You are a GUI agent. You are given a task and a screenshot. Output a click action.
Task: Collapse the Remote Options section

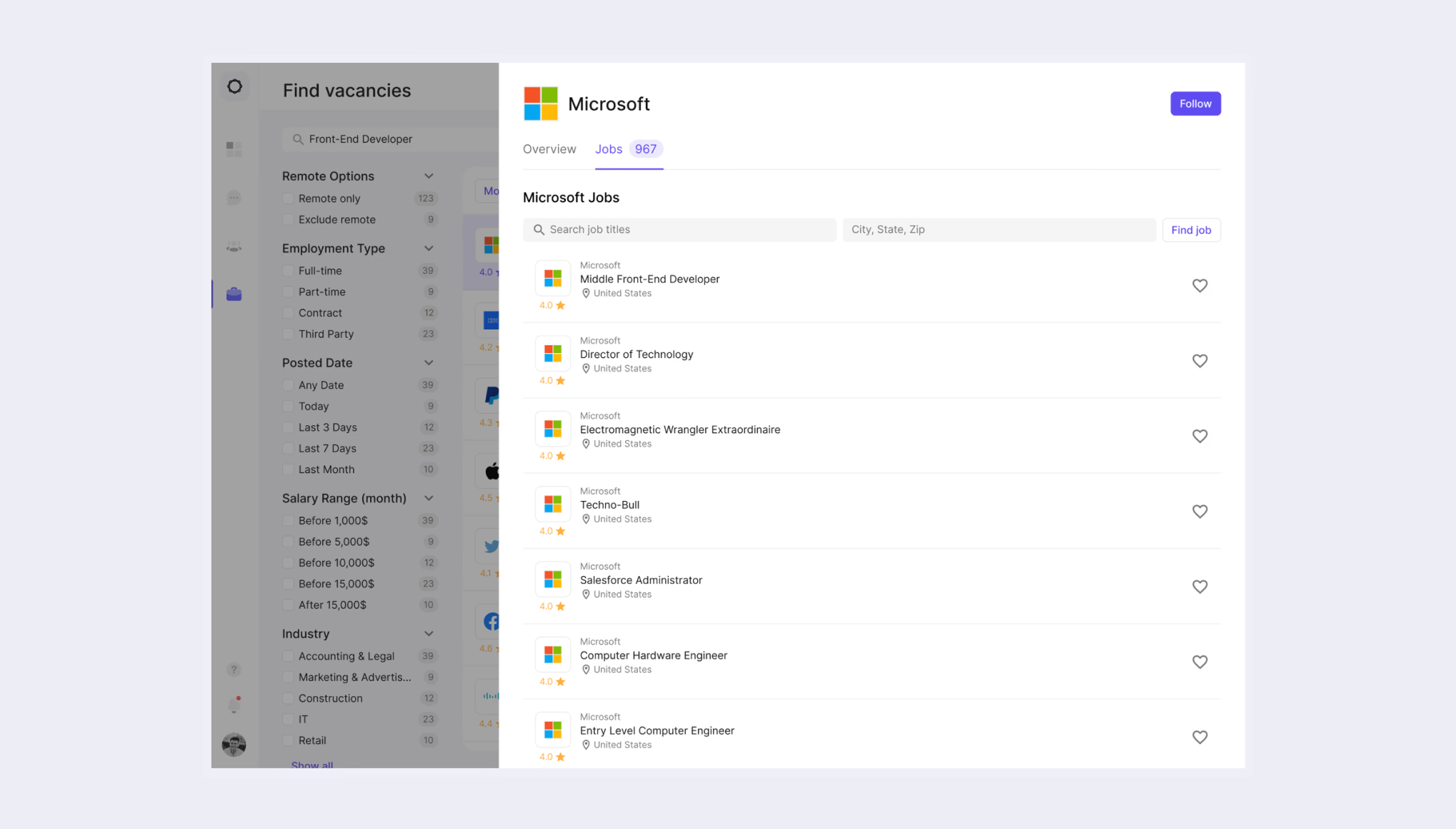click(x=429, y=177)
